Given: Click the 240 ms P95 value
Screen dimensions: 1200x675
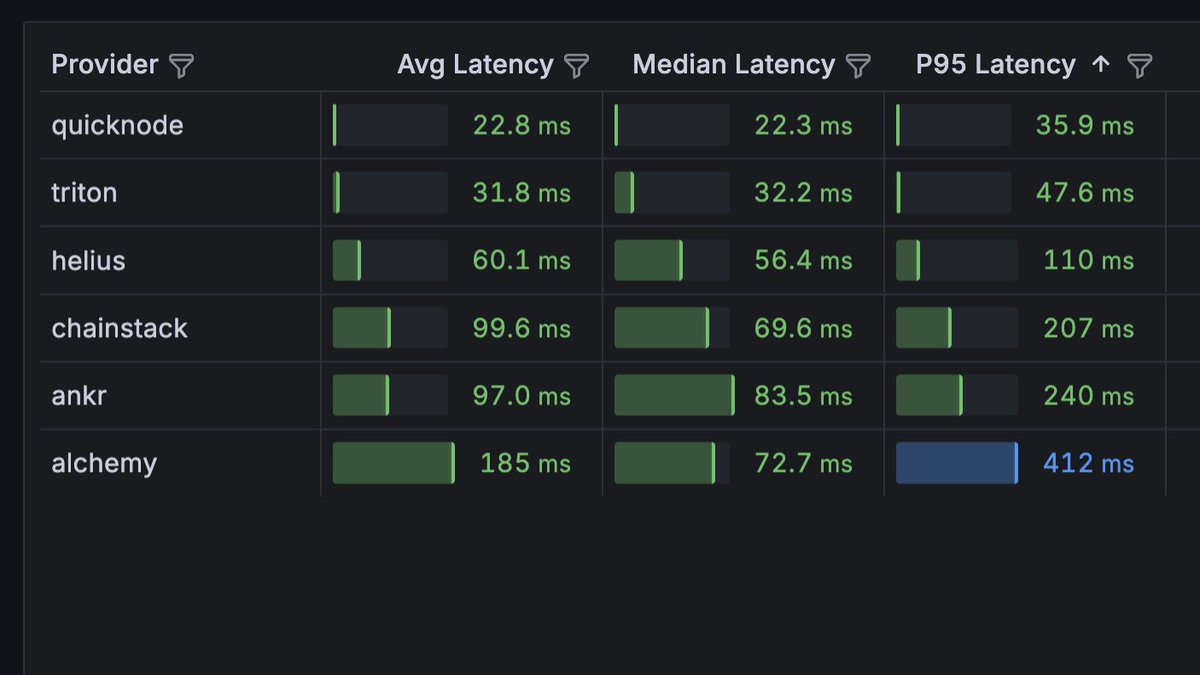Looking at the screenshot, I should 1089,396.
